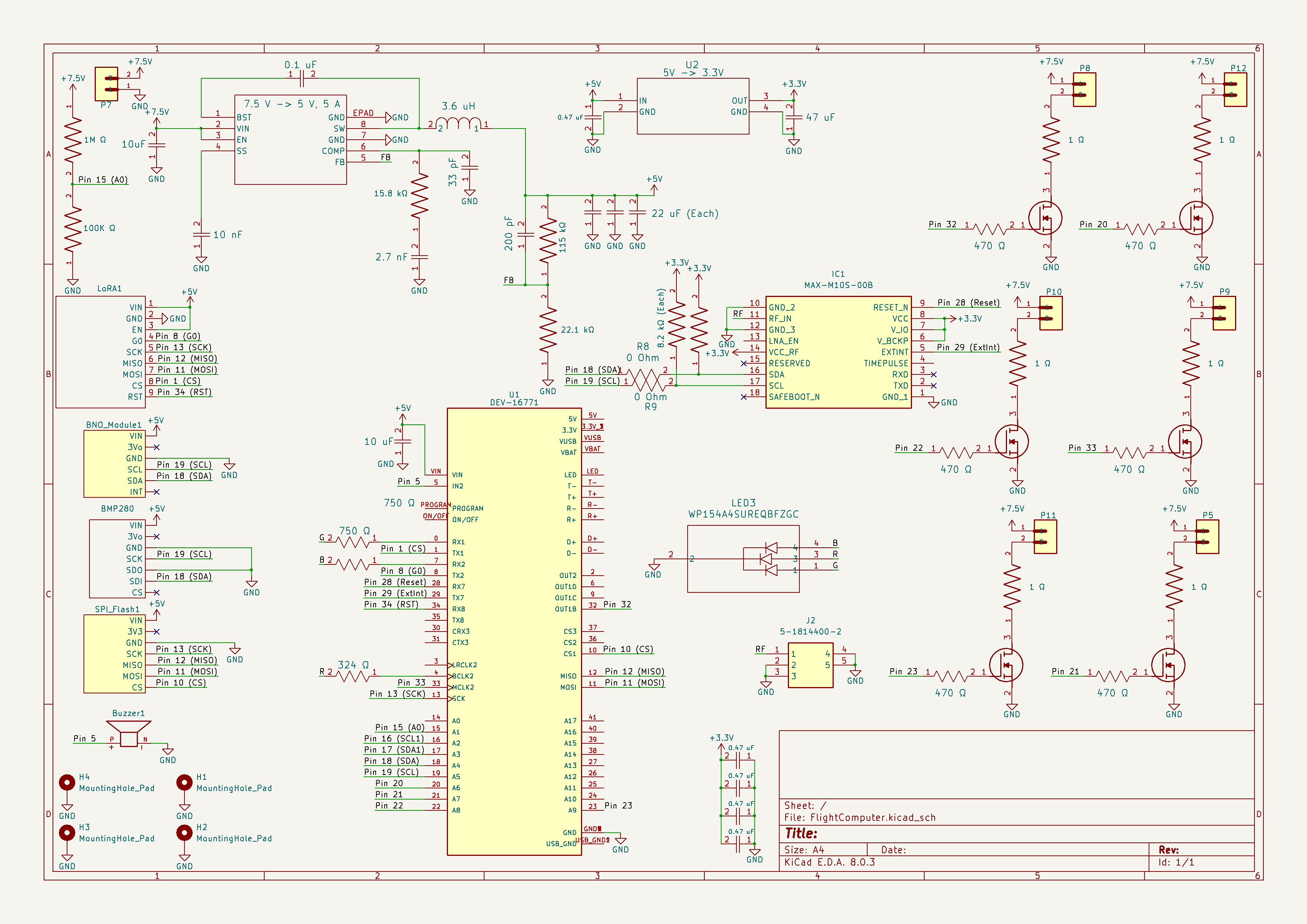Click the Buzzer1 speaker symbol

click(129, 734)
